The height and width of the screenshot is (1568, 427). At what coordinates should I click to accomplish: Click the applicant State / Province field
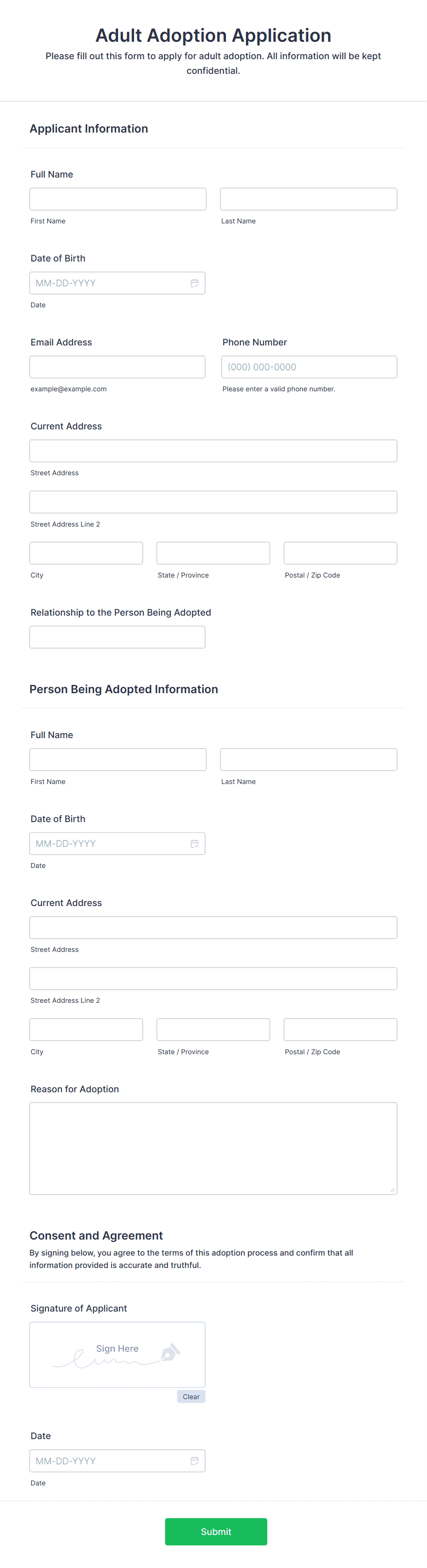click(x=213, y=553)
